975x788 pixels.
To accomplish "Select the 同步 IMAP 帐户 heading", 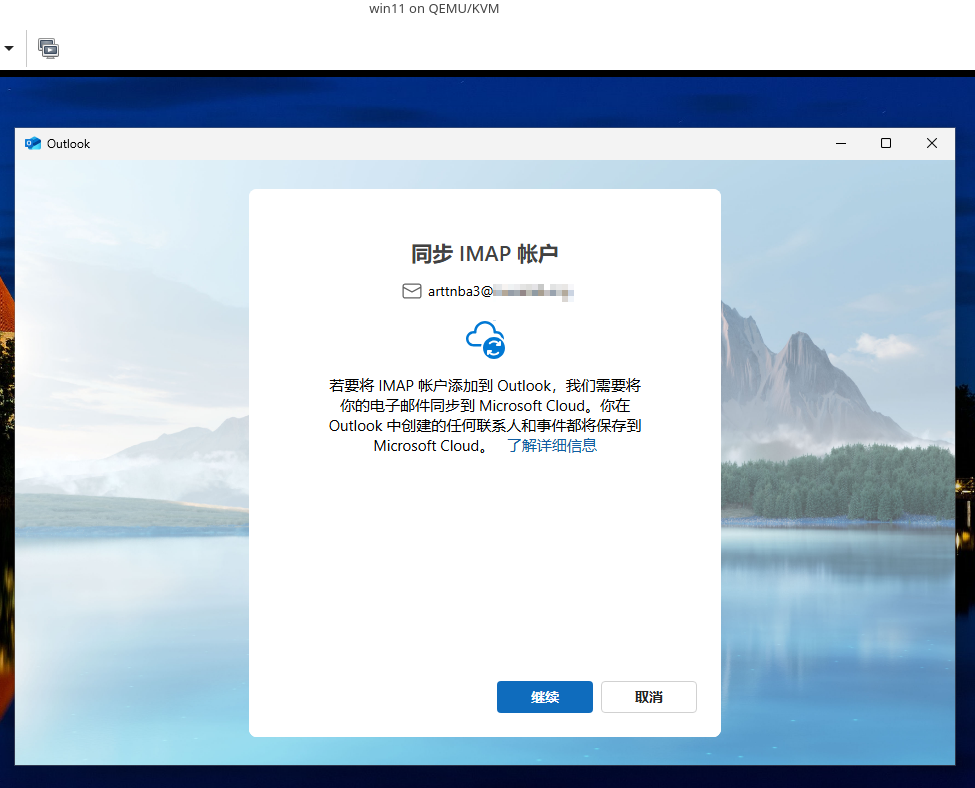I will pyautogui.click(x=484, y=254).
